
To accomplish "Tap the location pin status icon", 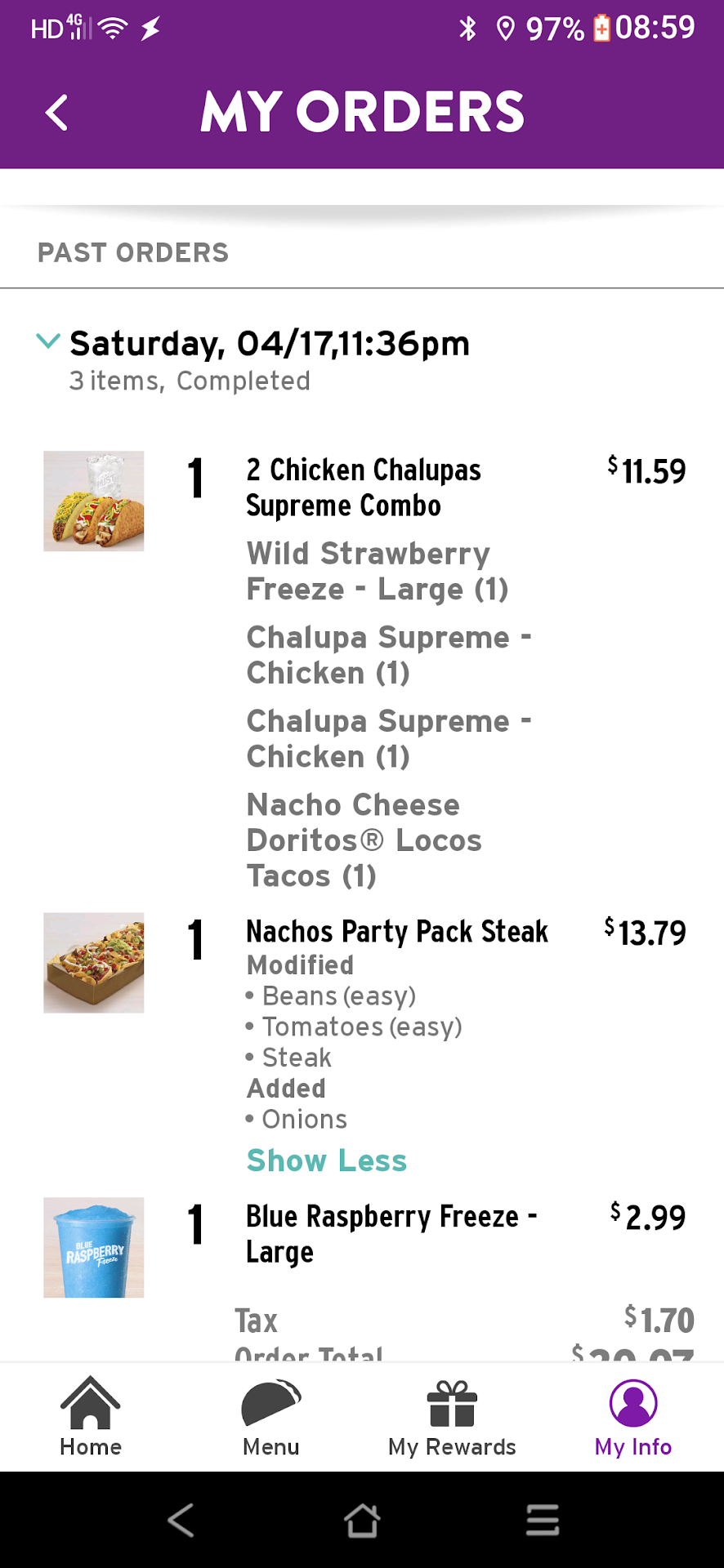I will coord(506,29).
